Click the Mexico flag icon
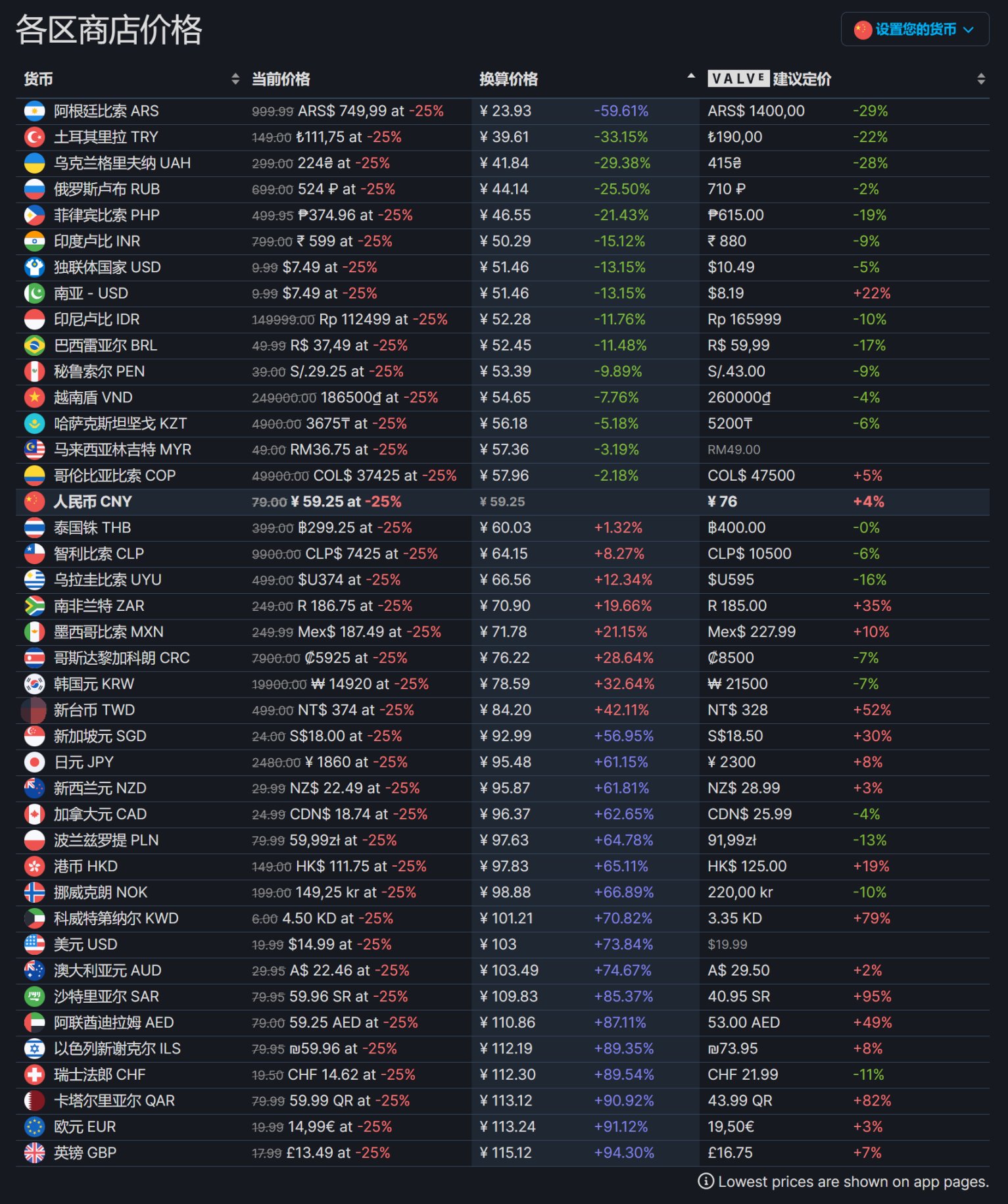The width and height of the screenshot is (1008, 1204). coord(35,632)
